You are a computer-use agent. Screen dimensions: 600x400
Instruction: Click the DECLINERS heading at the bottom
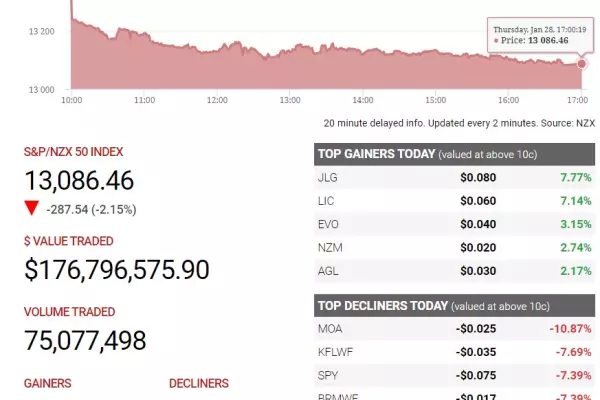pyautogui.click(x=199, y=384)
